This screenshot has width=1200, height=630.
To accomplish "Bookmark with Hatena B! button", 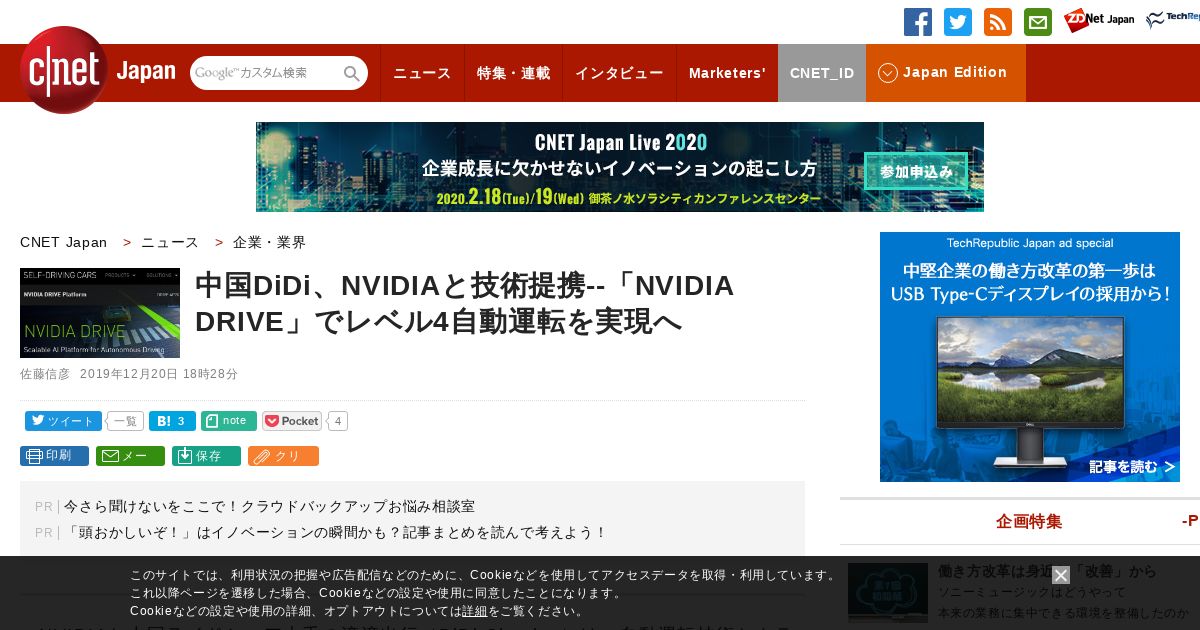I will [x=172, y=421].
